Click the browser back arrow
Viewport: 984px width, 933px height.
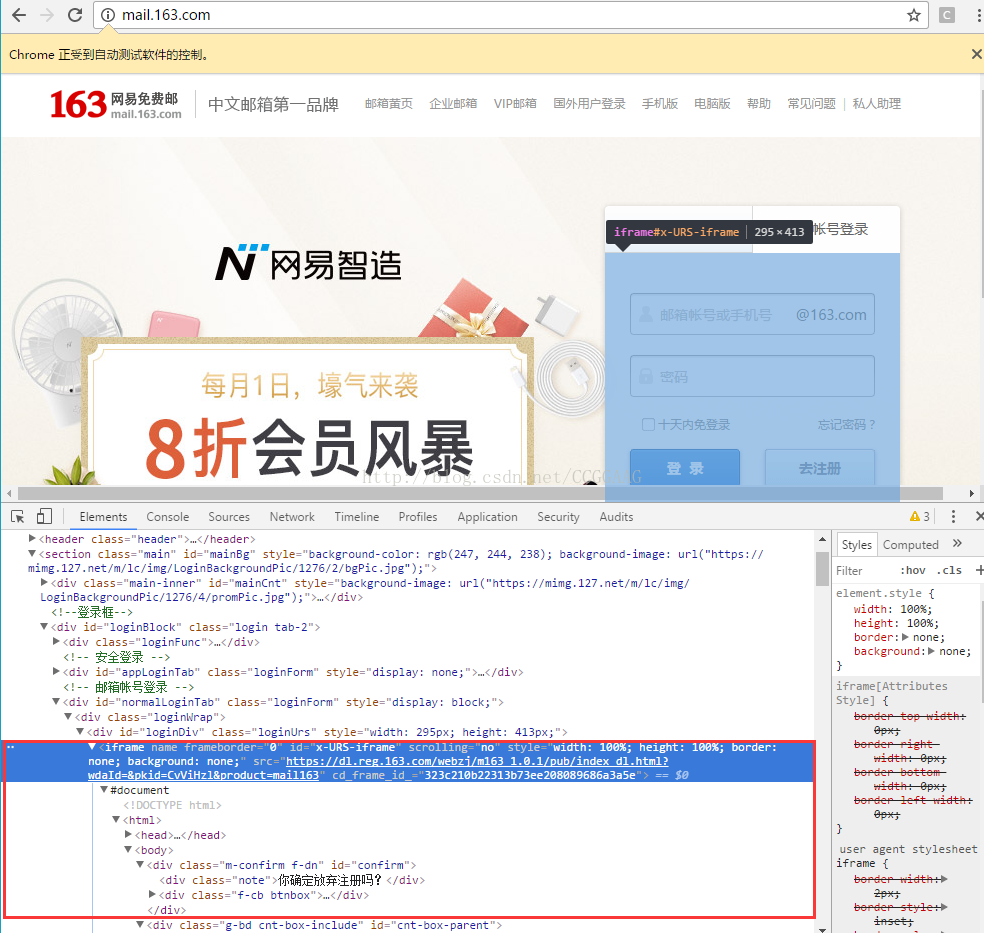[x=19, y=15]
